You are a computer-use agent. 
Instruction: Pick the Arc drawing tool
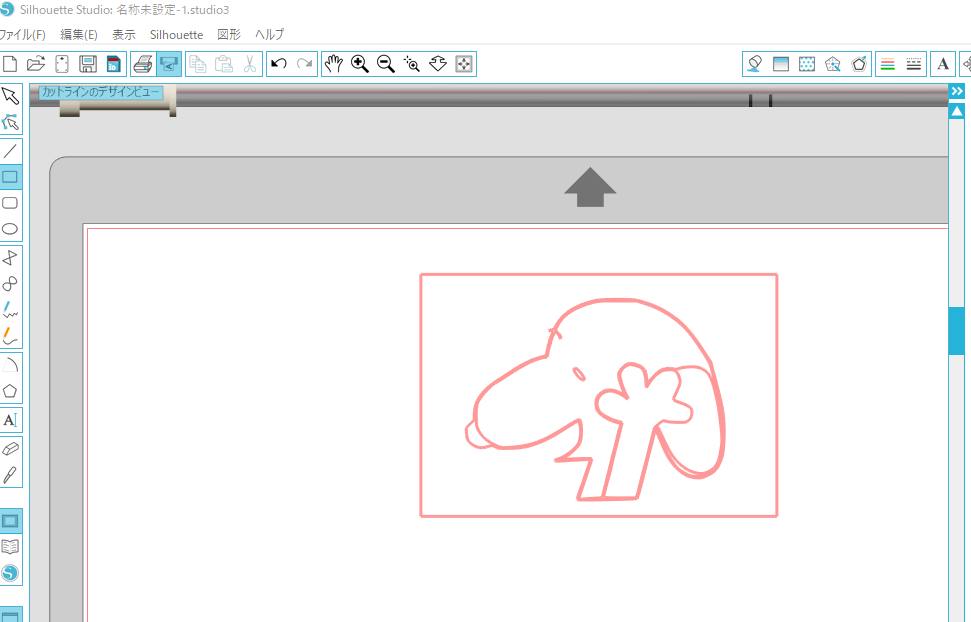tap(11, 364)
